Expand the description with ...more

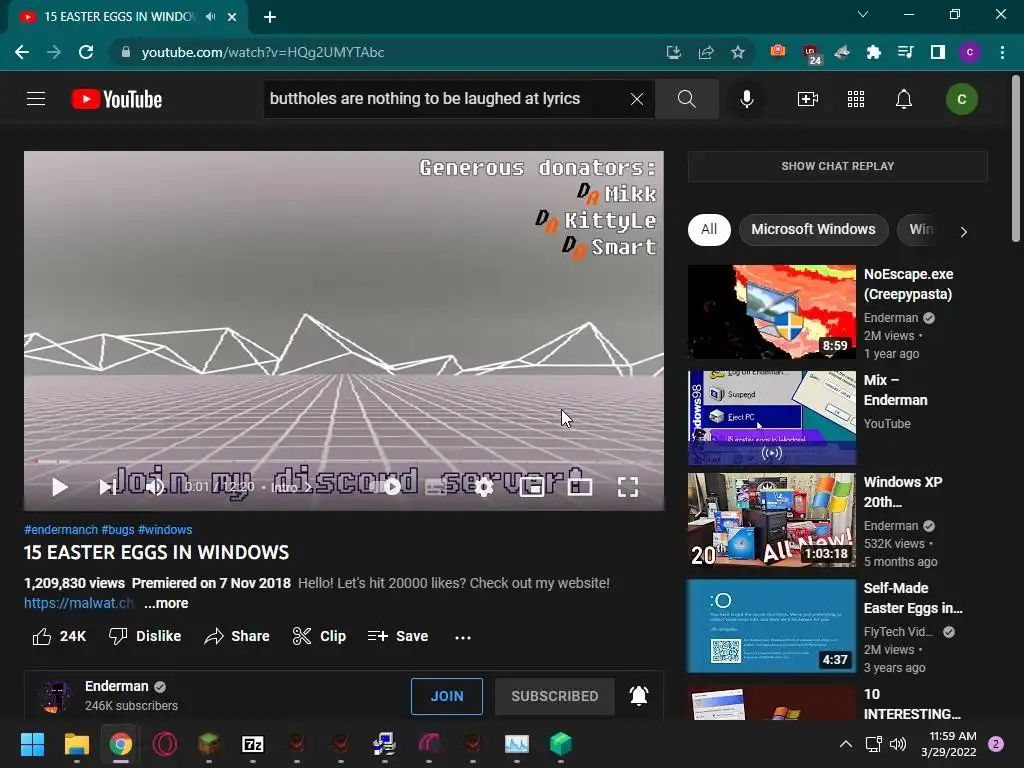tap(166, 603)
